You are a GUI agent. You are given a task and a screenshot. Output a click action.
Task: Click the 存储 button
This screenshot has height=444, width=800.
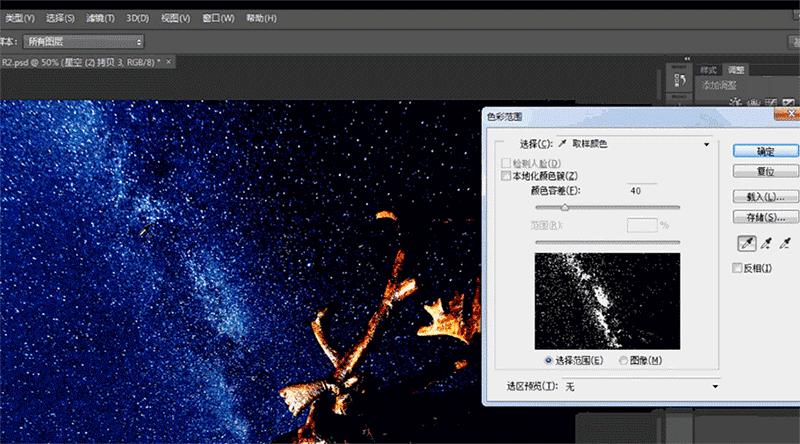click(765, 216)
